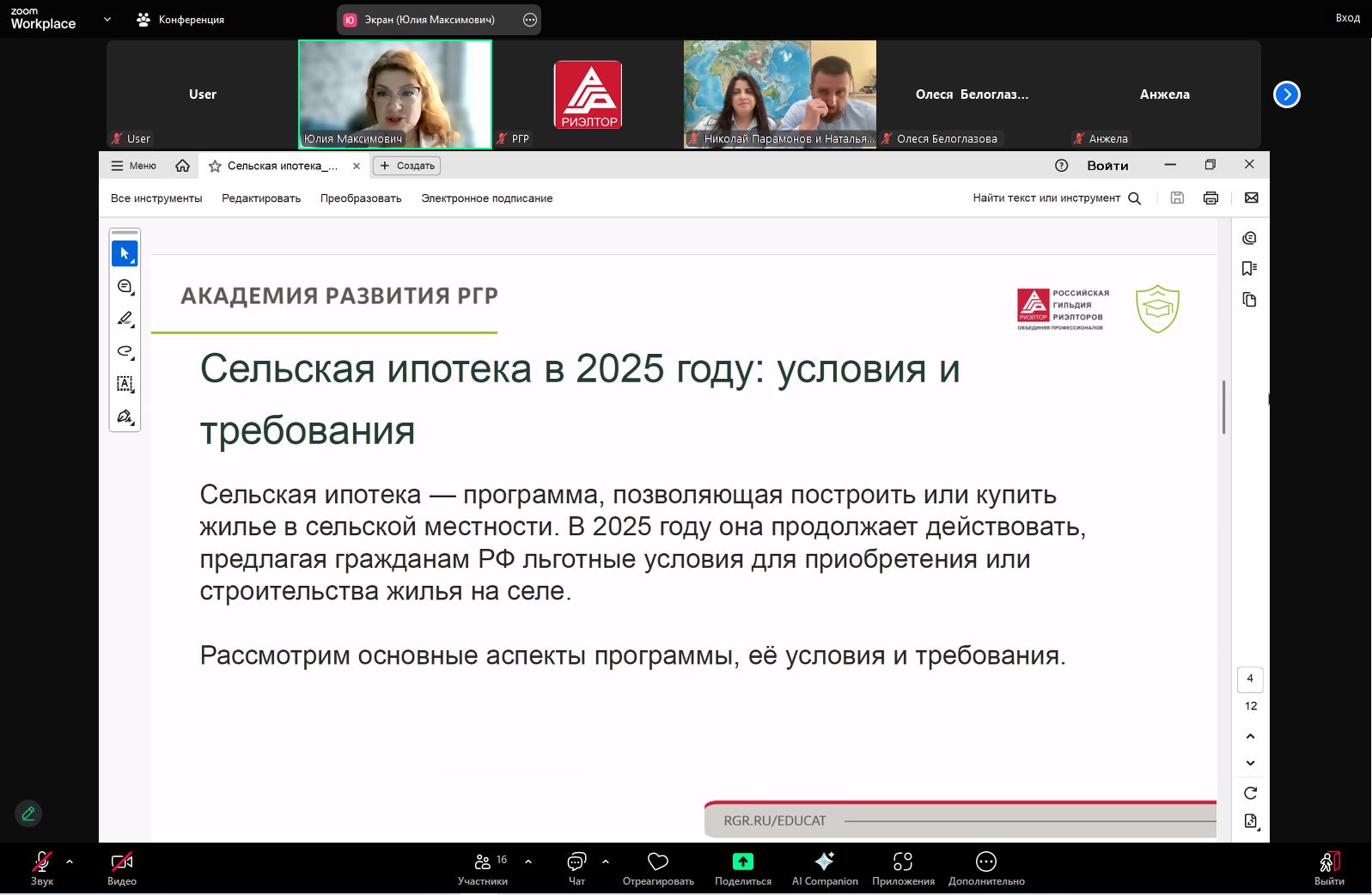Image resolution: width=1372 pixels, height=895 pixels.
Task: Pick the highlighter pen tool
Action: (125, 319)
